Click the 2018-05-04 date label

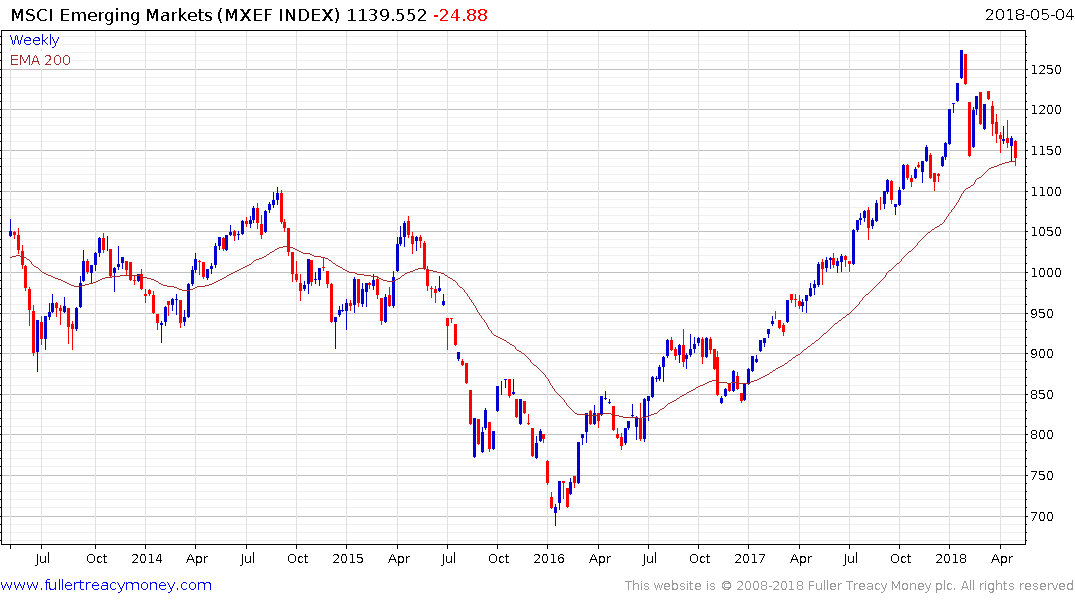pyautogui.click(x=1029, y=14)
